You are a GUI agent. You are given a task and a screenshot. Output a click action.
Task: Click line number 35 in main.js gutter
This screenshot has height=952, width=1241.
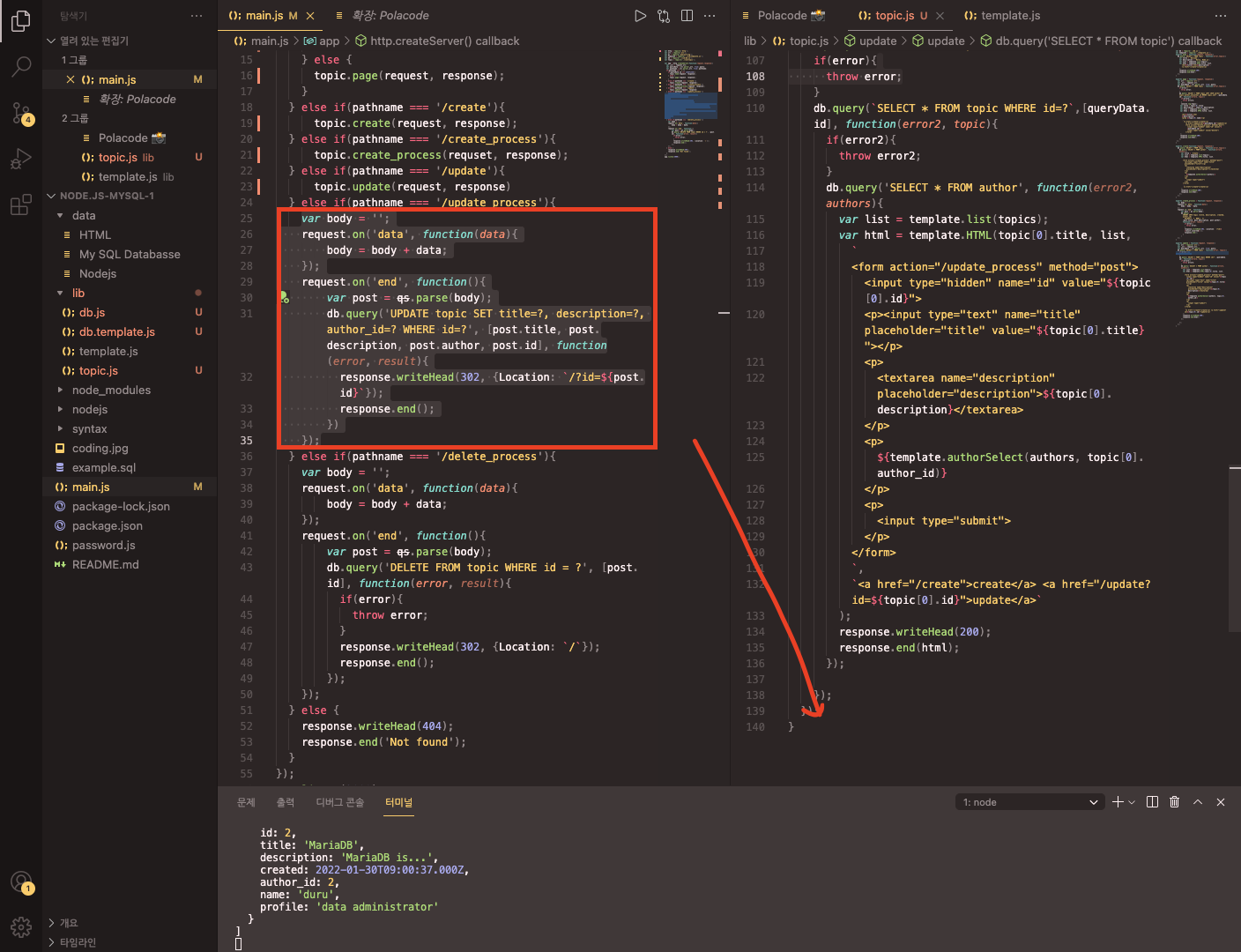[246, 441]
